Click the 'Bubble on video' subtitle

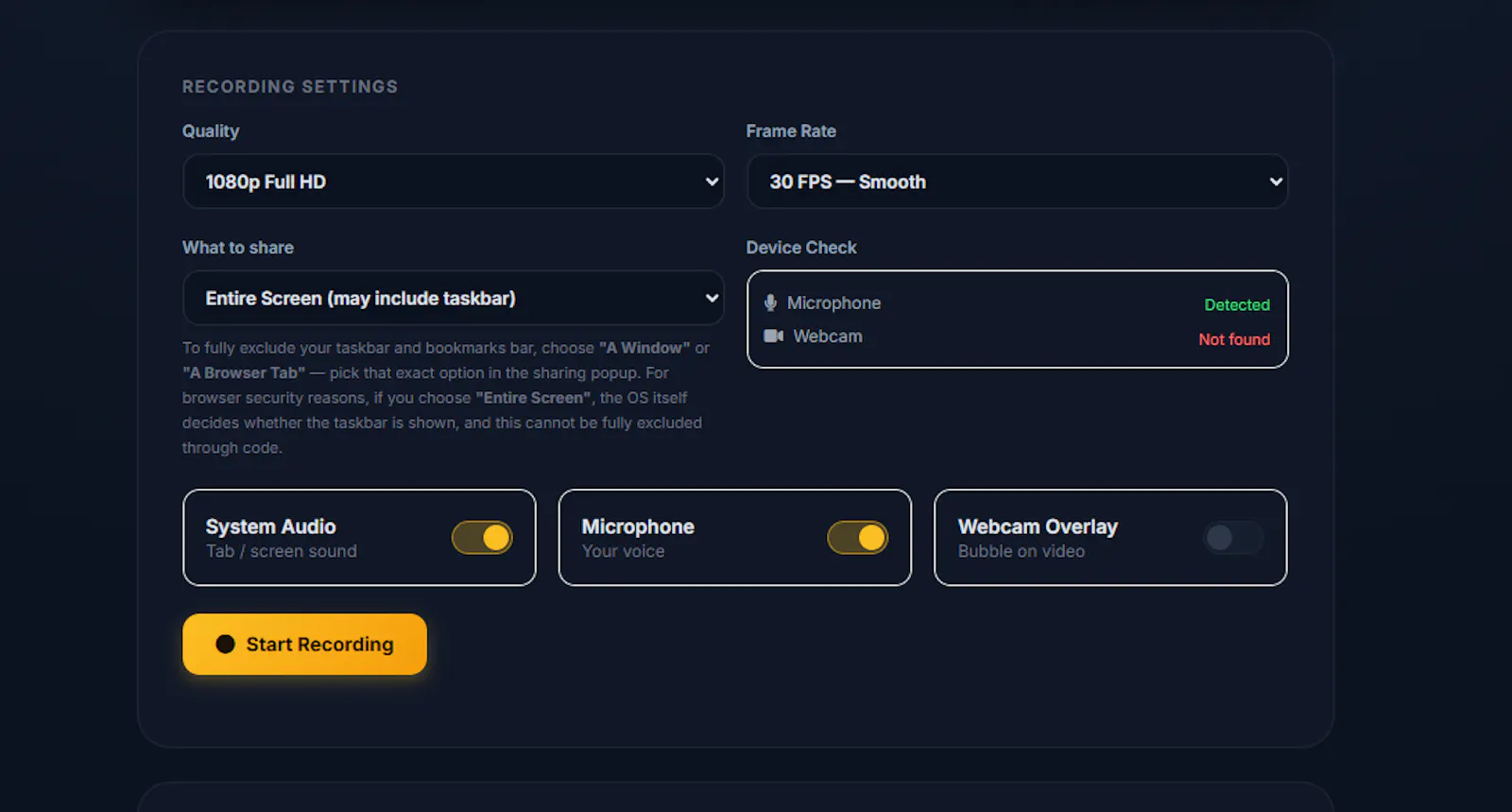click(x=1022, y=551)
